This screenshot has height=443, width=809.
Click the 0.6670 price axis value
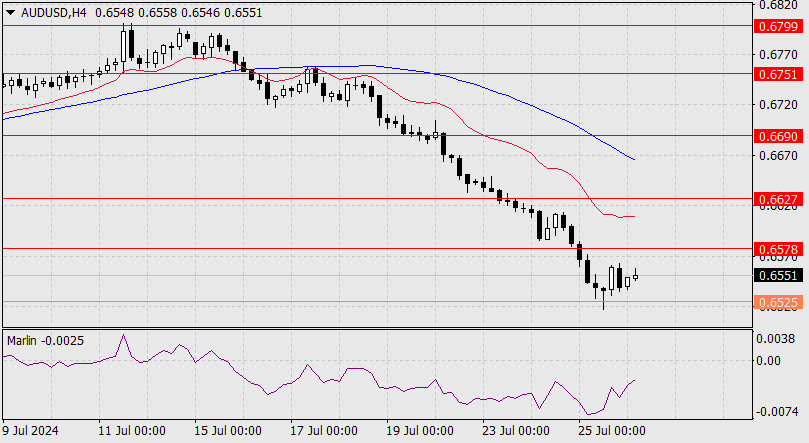(778, 155)
